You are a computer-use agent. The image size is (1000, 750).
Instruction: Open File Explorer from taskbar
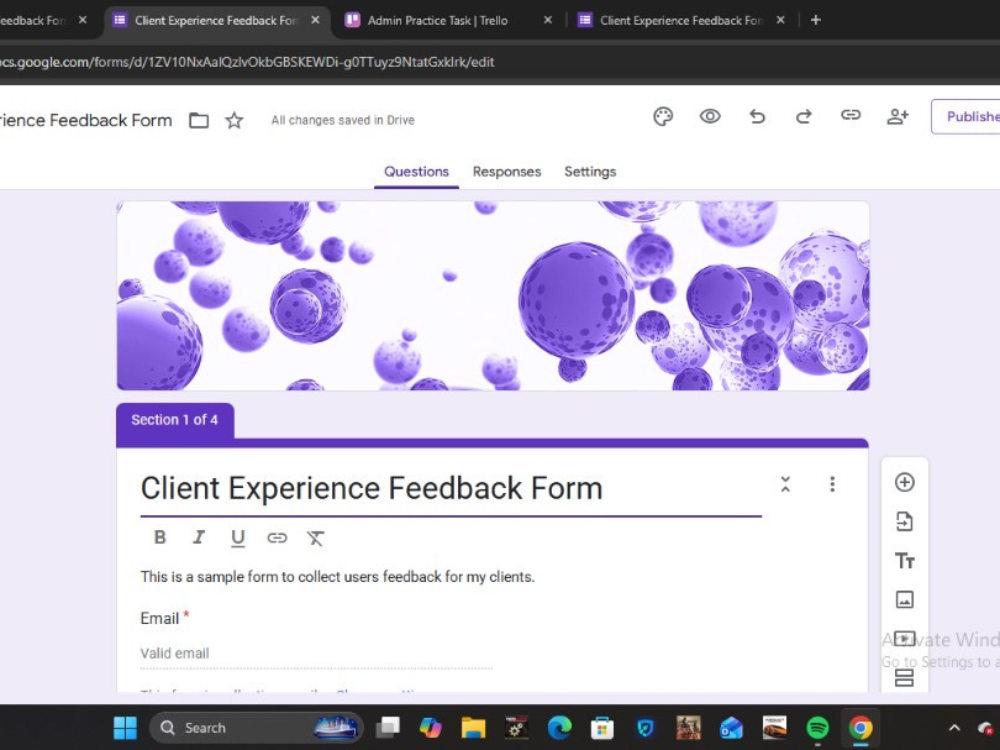[x=473, y=728]
